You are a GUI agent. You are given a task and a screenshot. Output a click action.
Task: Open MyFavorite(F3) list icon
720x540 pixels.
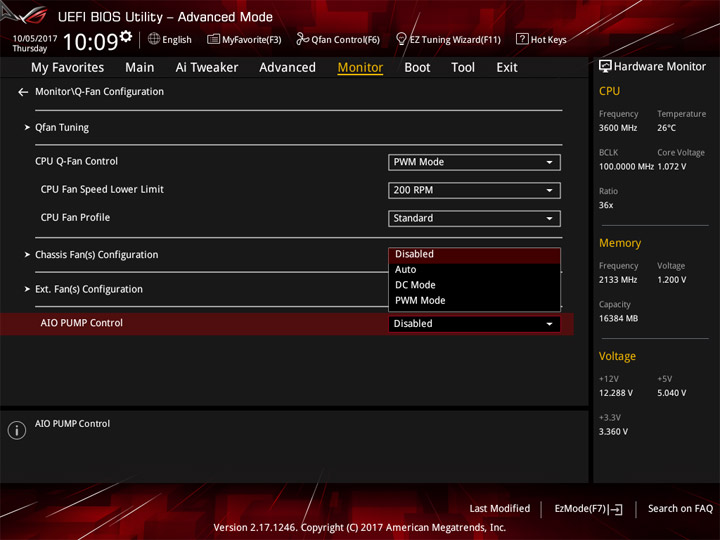[x=213, y=39]
